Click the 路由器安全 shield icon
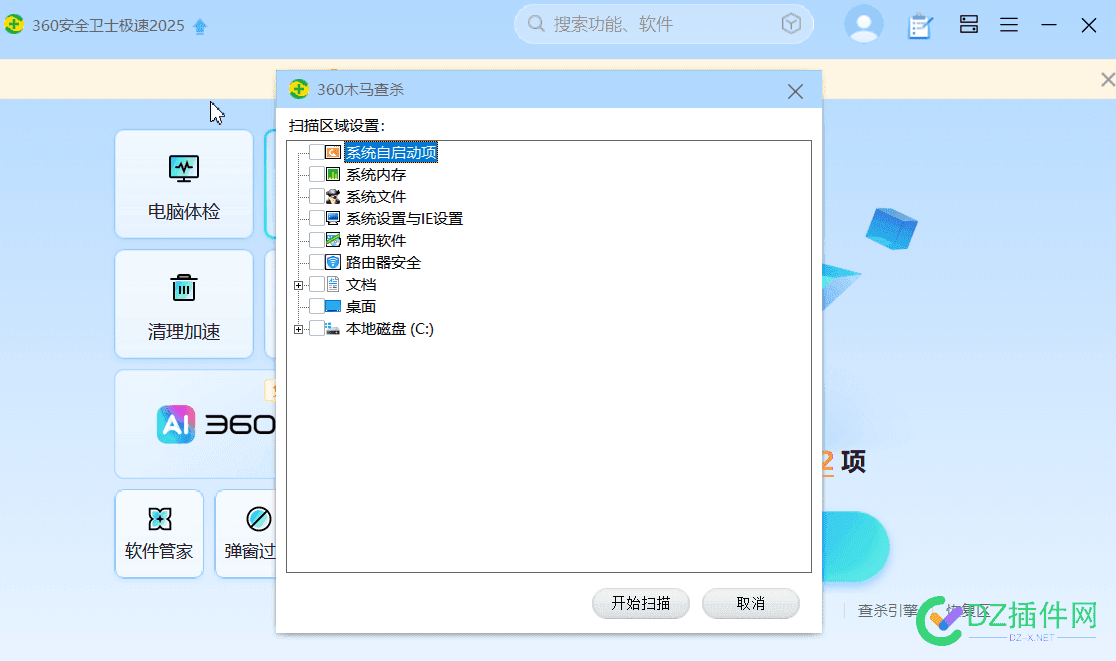The width and height of the screenshot is (1116, 661). click(332, 263)
